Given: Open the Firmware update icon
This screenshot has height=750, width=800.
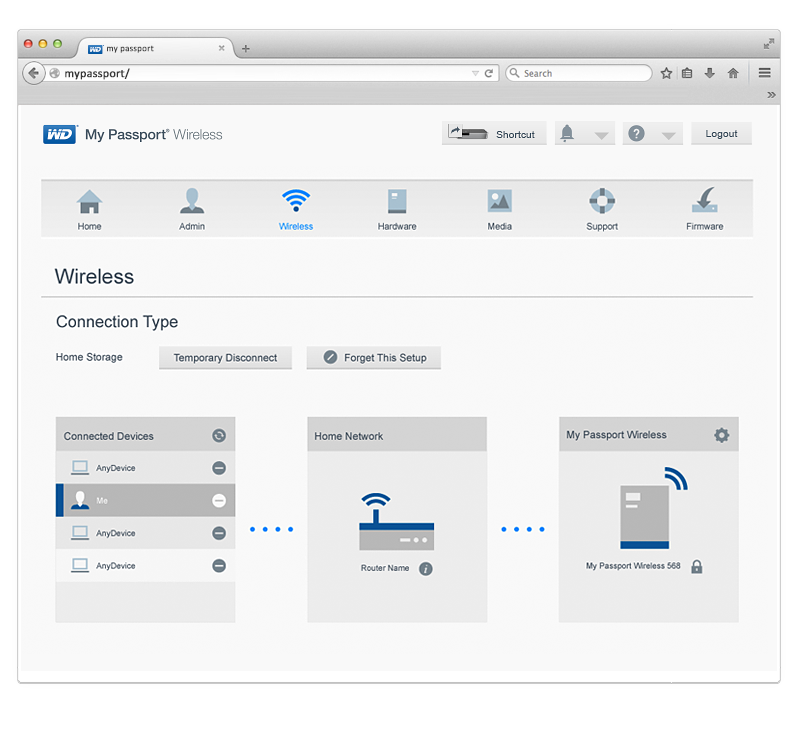Looking at the screenshot, I should (705, 201).
